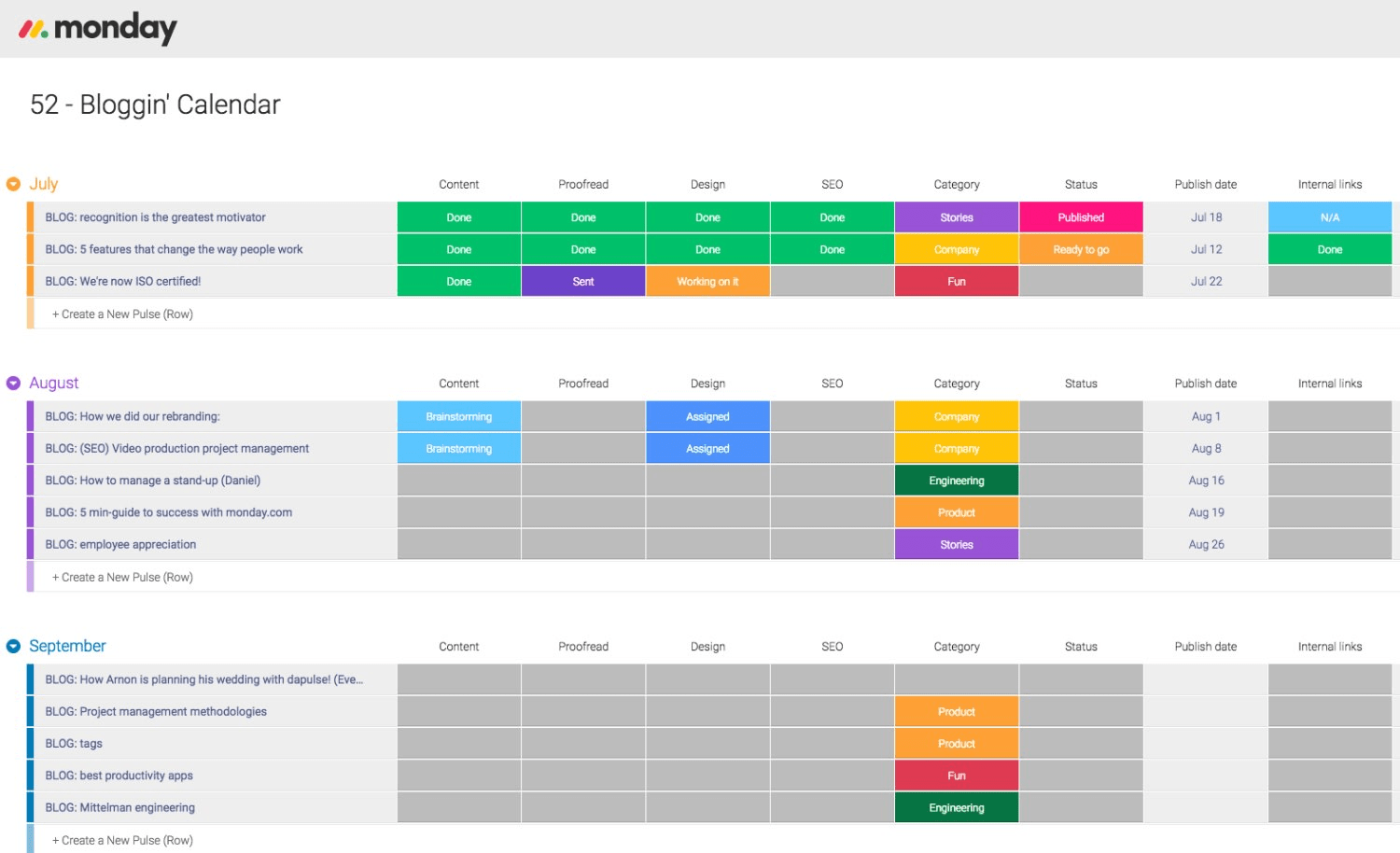This screenshot has height=853, width=1400.
Task: Click Product category for 5 min-guide row
Action: pos(957,512)
